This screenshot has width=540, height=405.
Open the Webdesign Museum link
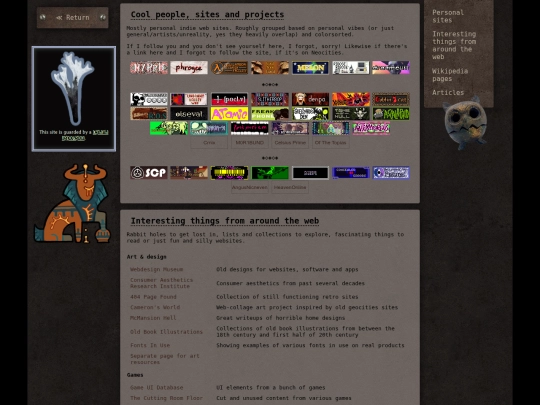[157, 269]
